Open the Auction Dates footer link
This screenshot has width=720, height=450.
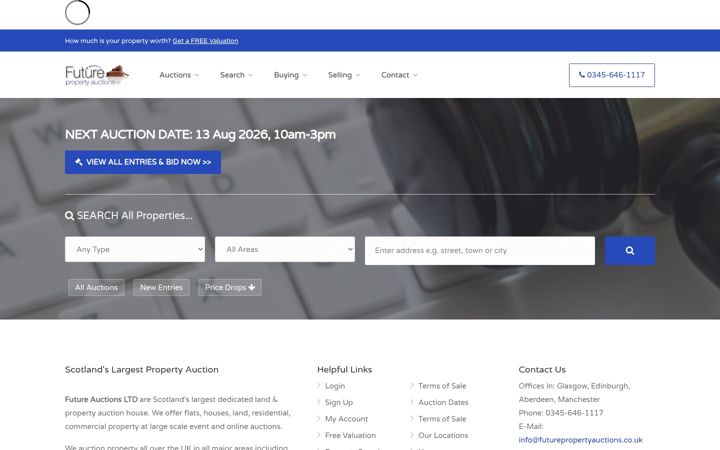[443, 403]
